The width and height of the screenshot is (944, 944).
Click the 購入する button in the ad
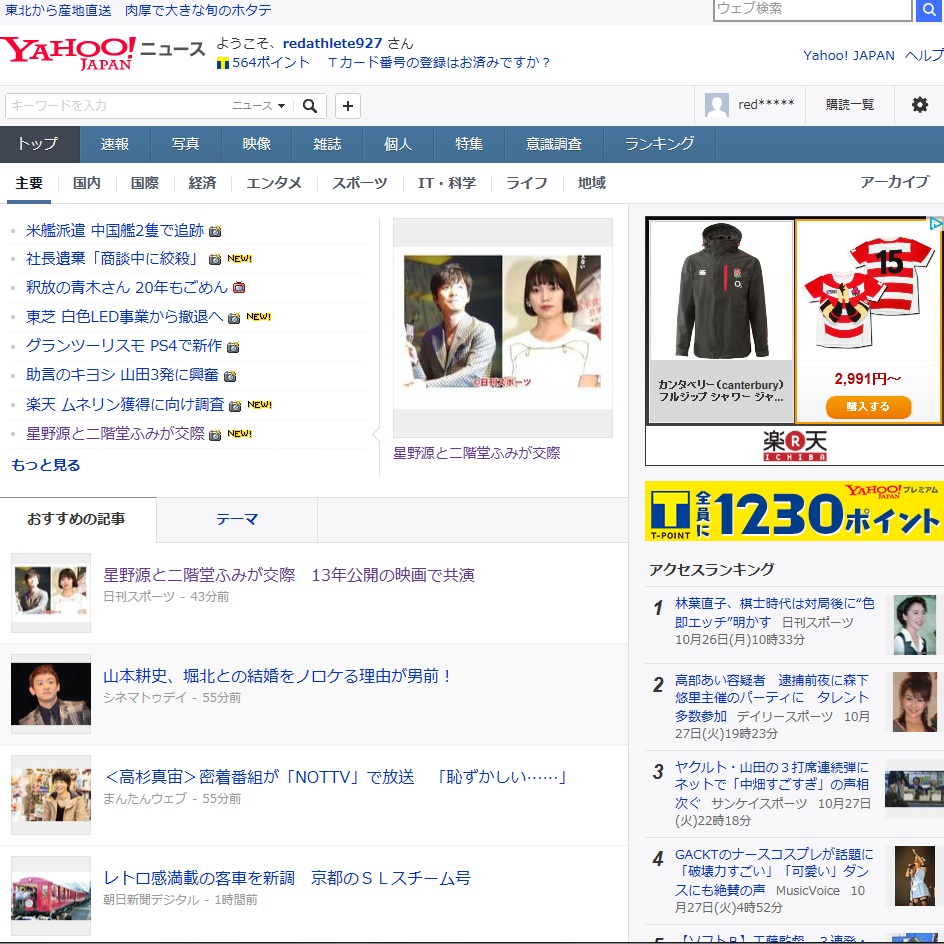pyautogui.click(x=868, y=407)
